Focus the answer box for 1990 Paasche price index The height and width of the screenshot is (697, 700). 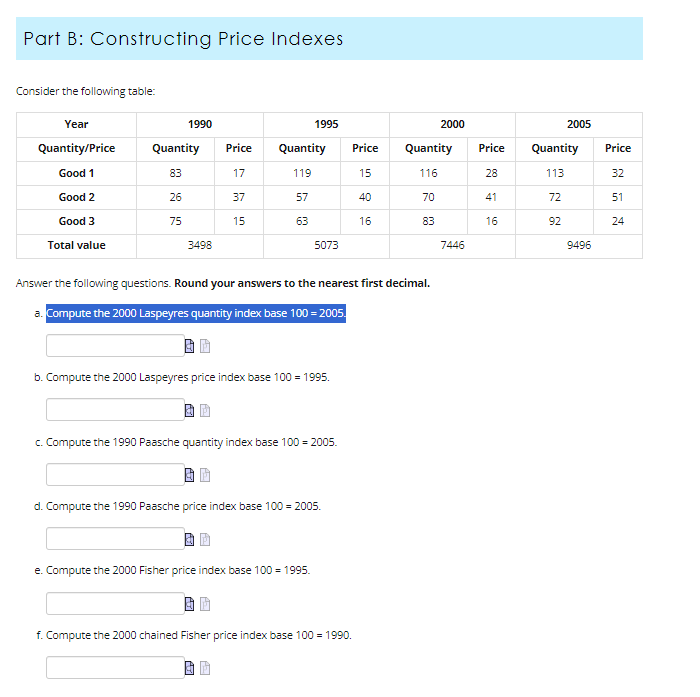pos(115,538)
